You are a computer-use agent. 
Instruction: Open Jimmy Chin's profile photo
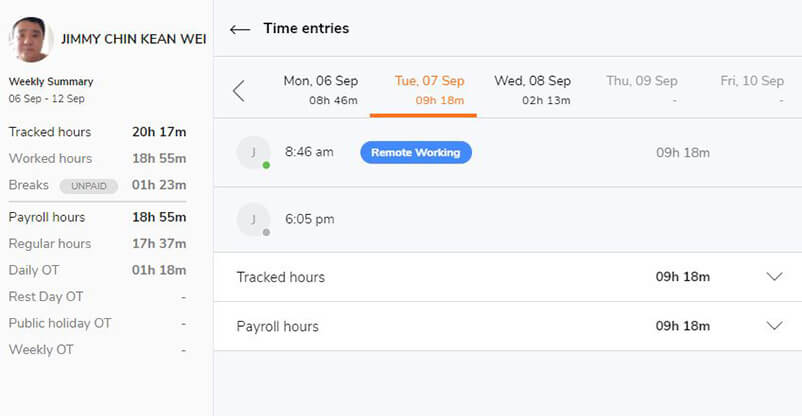pyautogui.click(x=31, y=39)
